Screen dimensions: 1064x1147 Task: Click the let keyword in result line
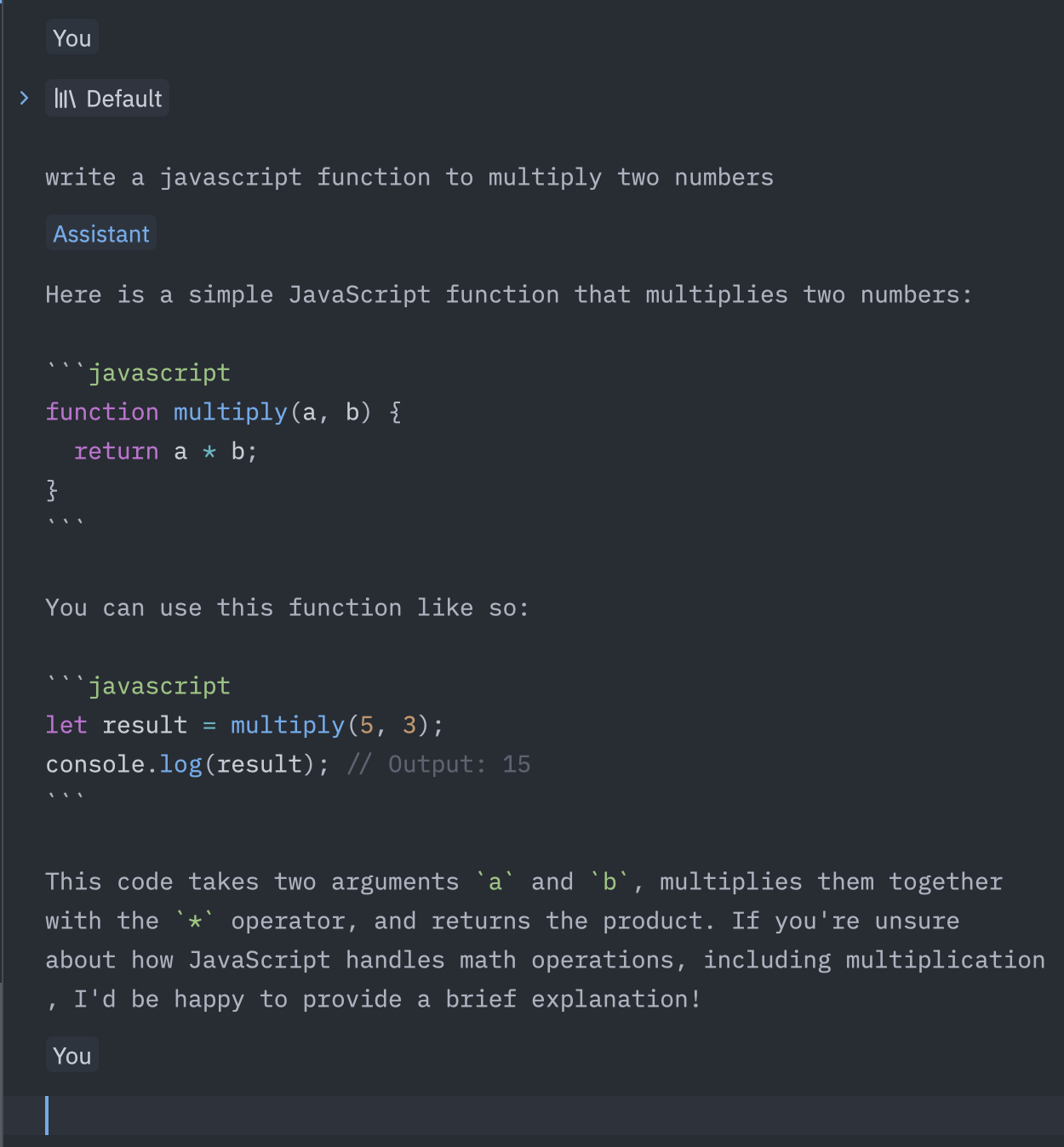click(66, 725)
